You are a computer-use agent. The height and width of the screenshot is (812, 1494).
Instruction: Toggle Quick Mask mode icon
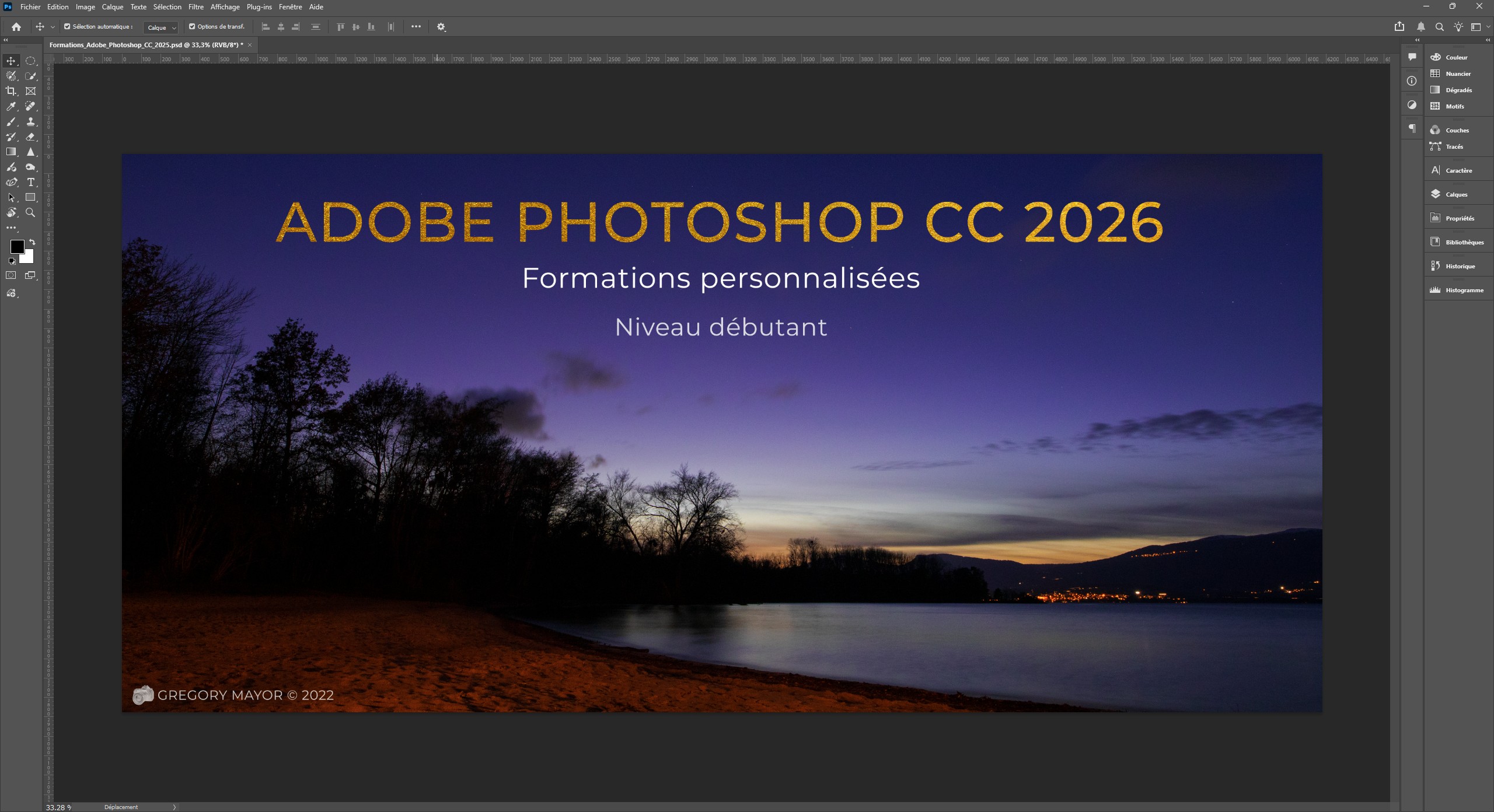pos(11,275)
